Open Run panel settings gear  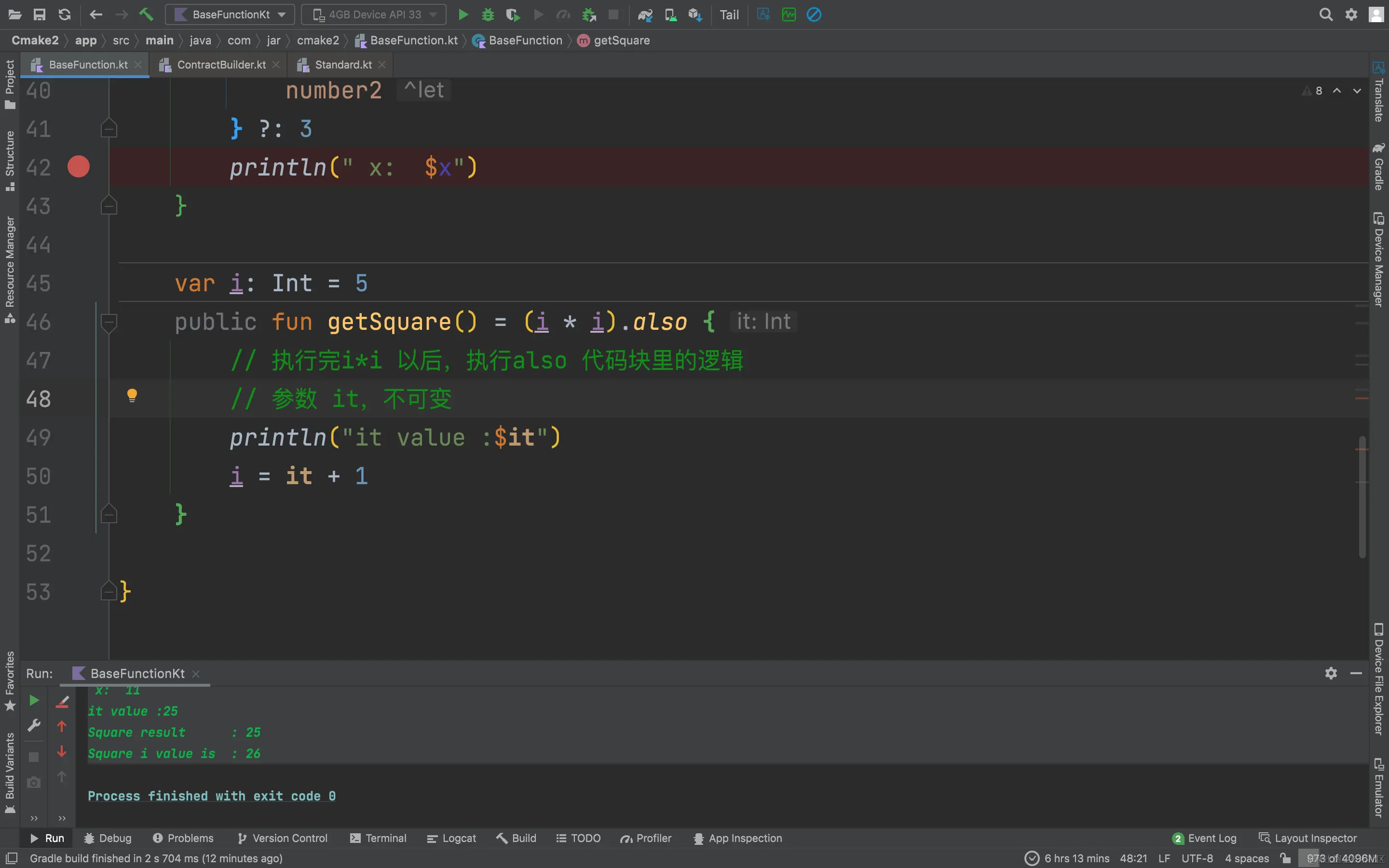1331,673
